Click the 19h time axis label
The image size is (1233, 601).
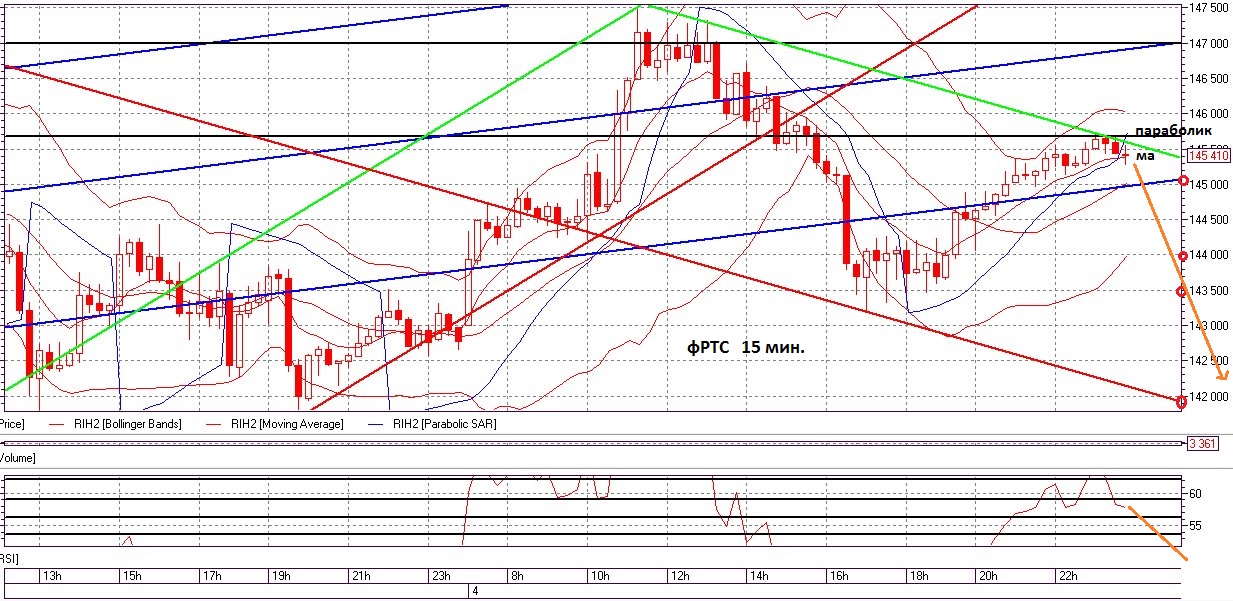click(281, 576)
